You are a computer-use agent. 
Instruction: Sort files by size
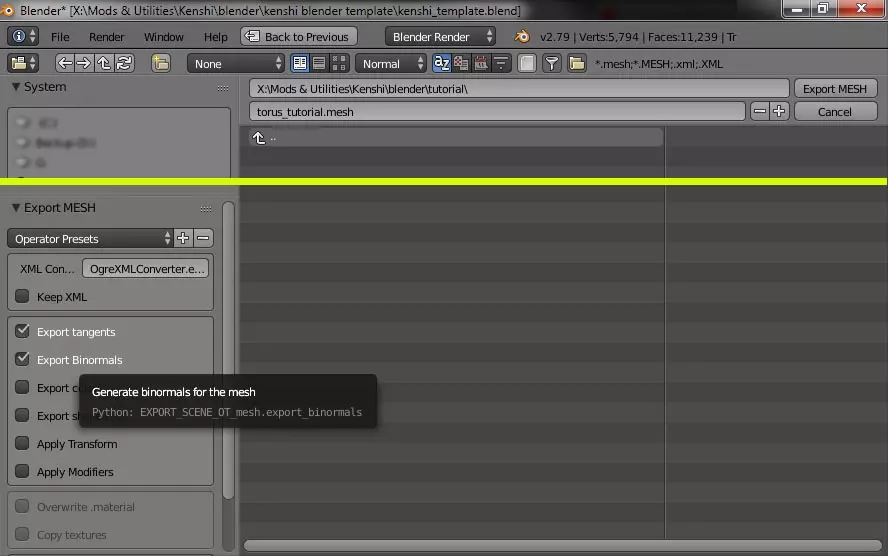point(501,63)
